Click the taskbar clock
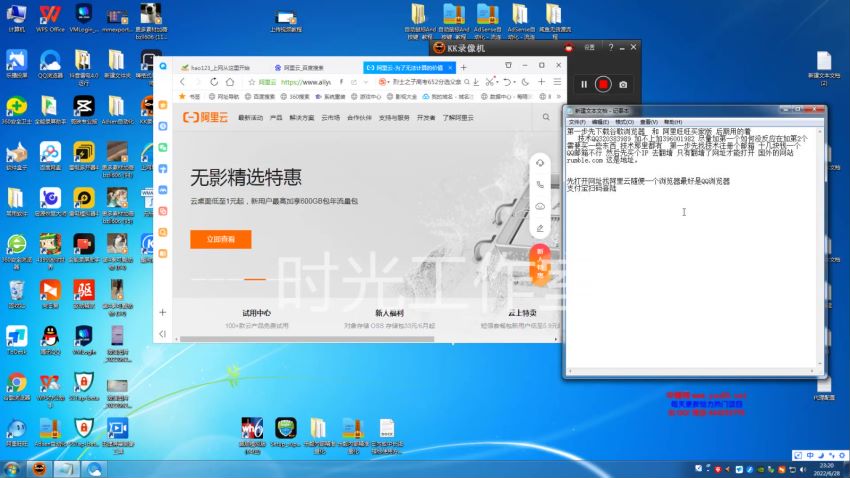Image resolution: width=850 pixels, height=478 pixels. coord(827,469)
